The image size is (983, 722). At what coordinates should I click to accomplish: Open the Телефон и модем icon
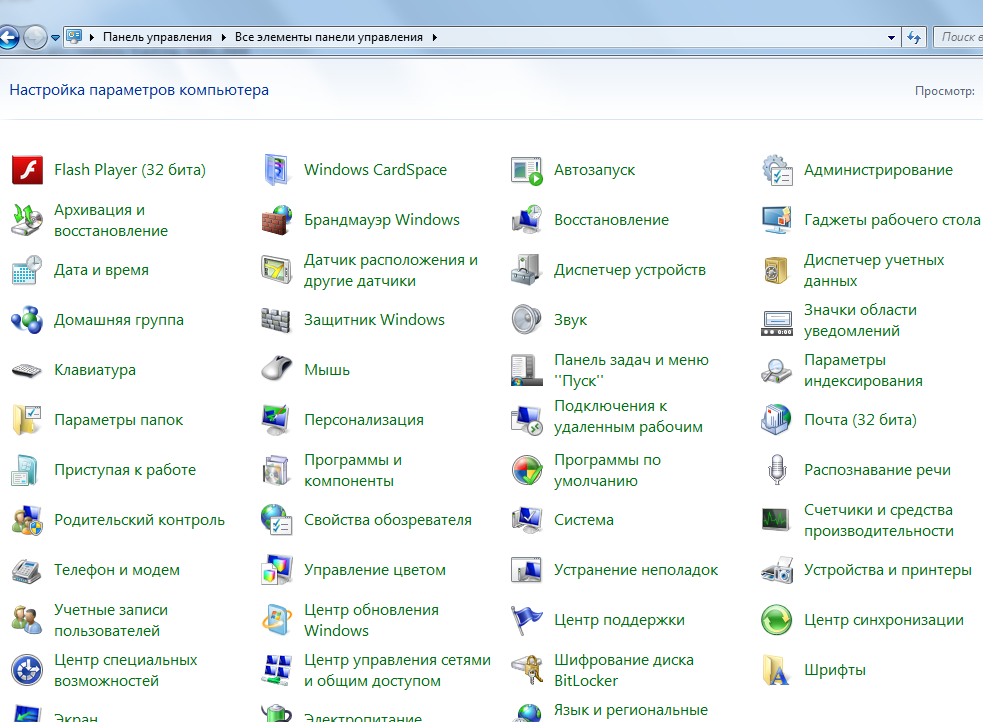pos(27,570)
